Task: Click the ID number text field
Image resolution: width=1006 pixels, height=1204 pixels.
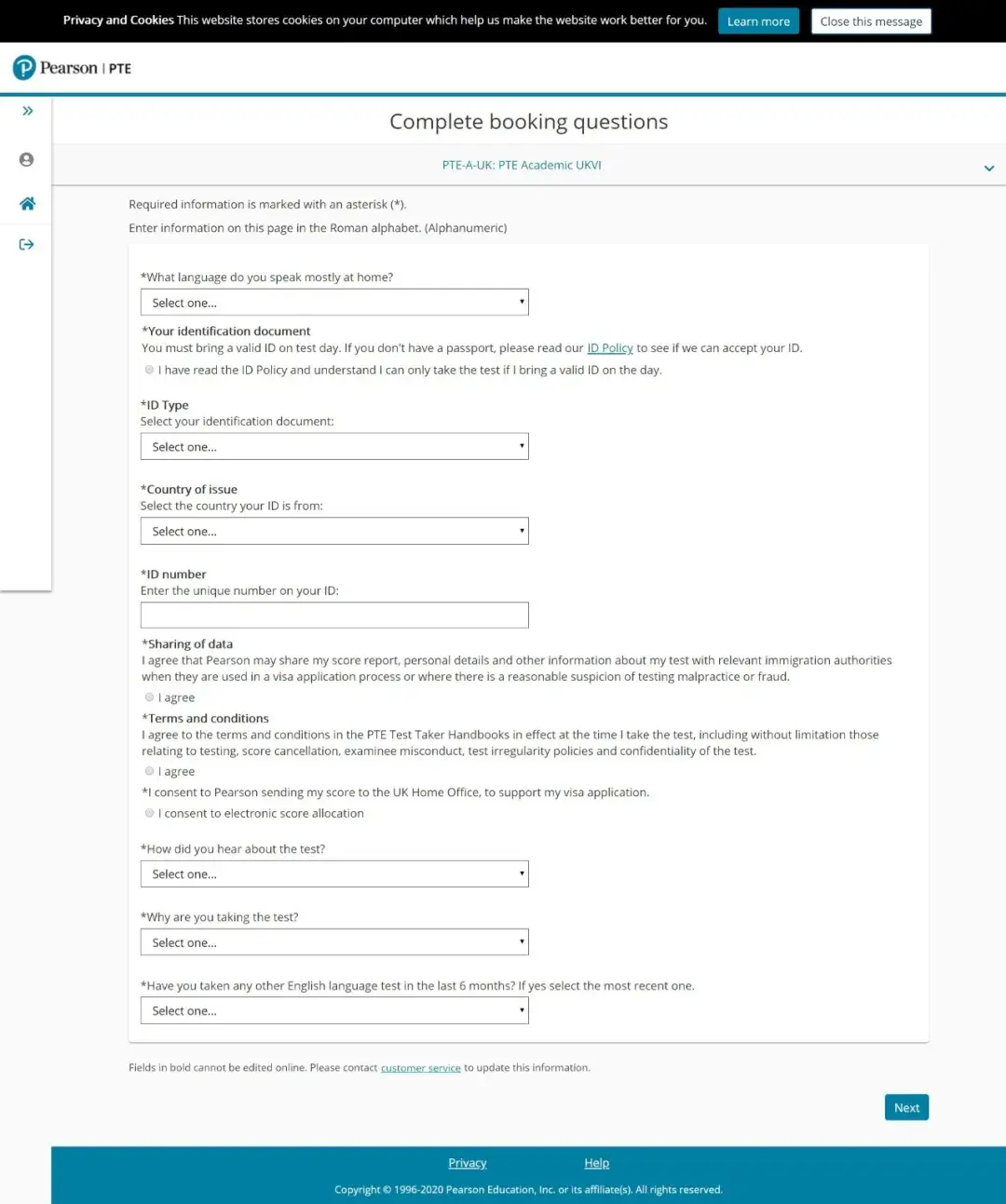Action: 334,616
